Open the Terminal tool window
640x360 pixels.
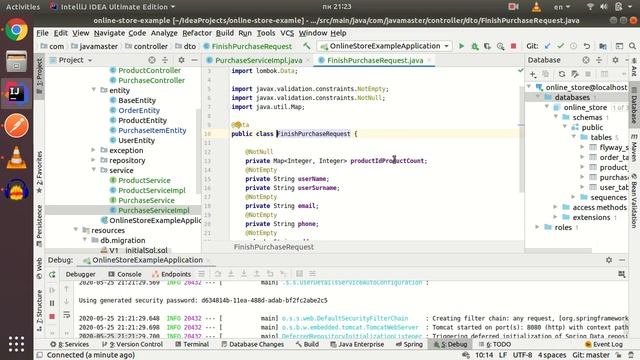click(192, 344)
